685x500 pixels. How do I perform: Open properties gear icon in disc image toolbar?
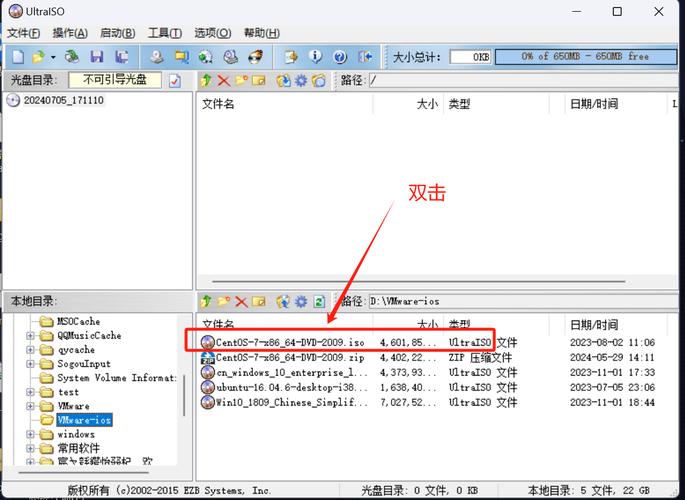click(301, 80)
